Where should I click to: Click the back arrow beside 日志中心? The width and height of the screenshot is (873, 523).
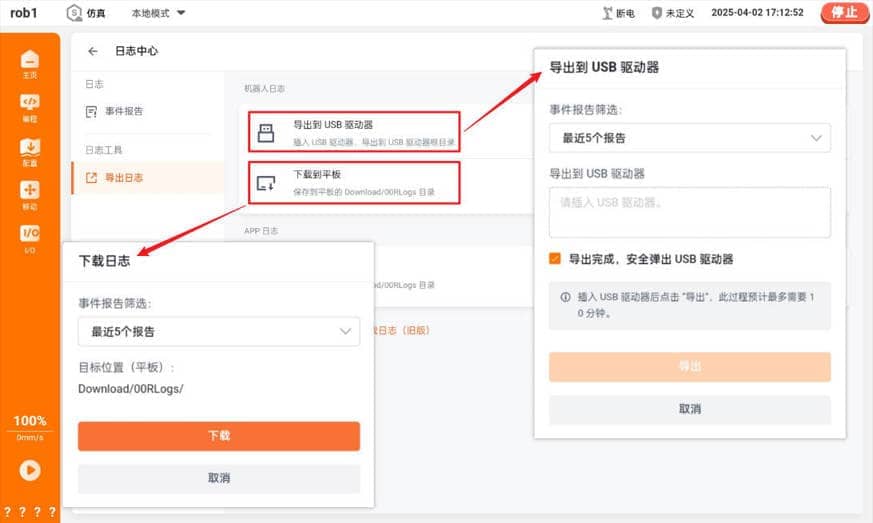[x=93, y=51]
